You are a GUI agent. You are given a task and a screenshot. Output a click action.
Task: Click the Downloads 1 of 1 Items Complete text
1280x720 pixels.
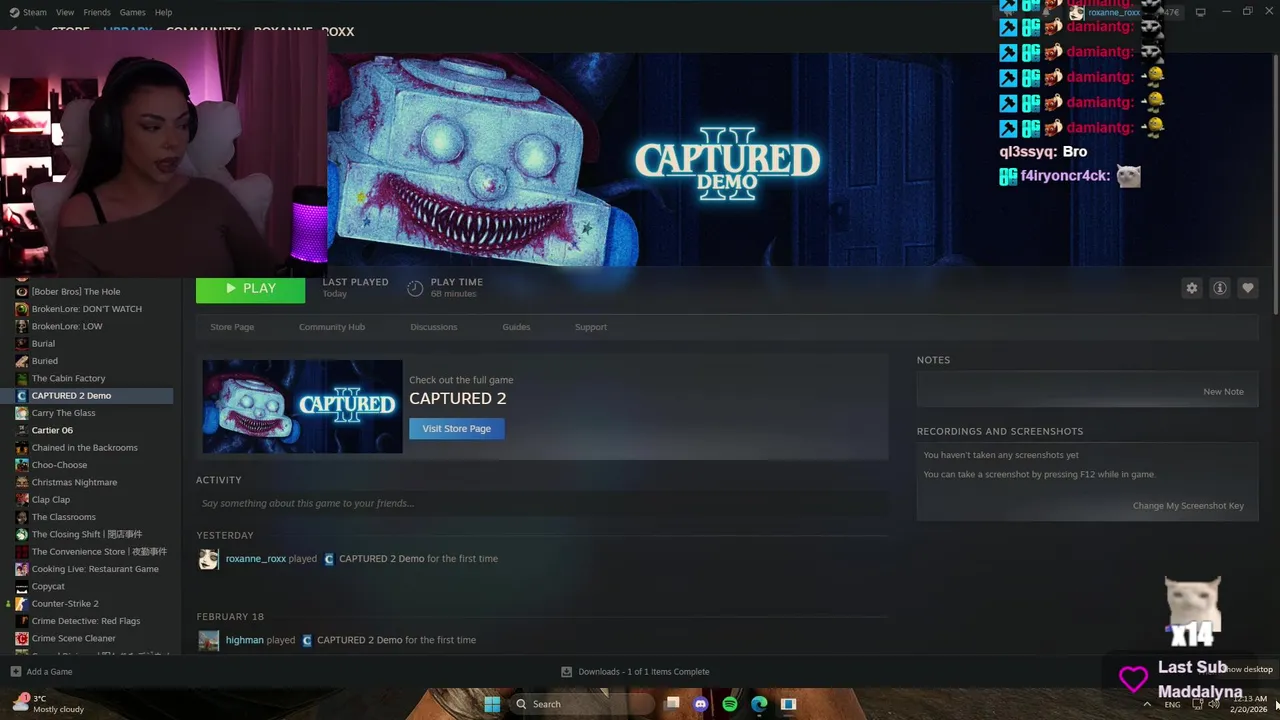(644, 672)
